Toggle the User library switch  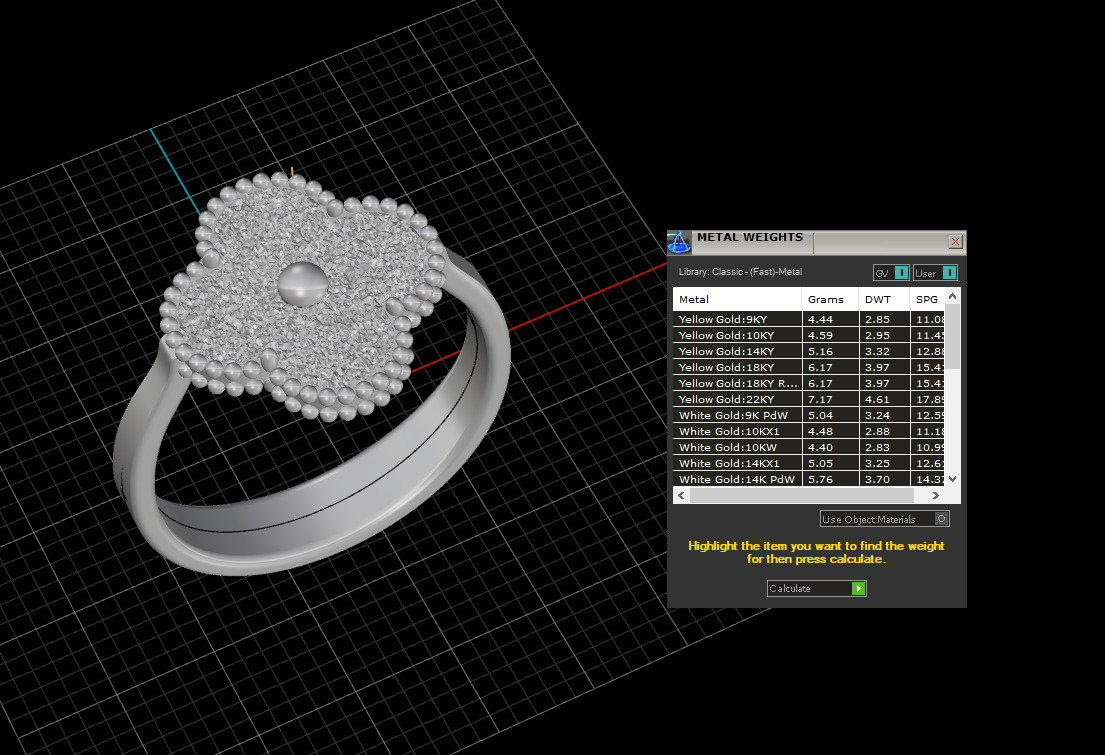point(935,273)
